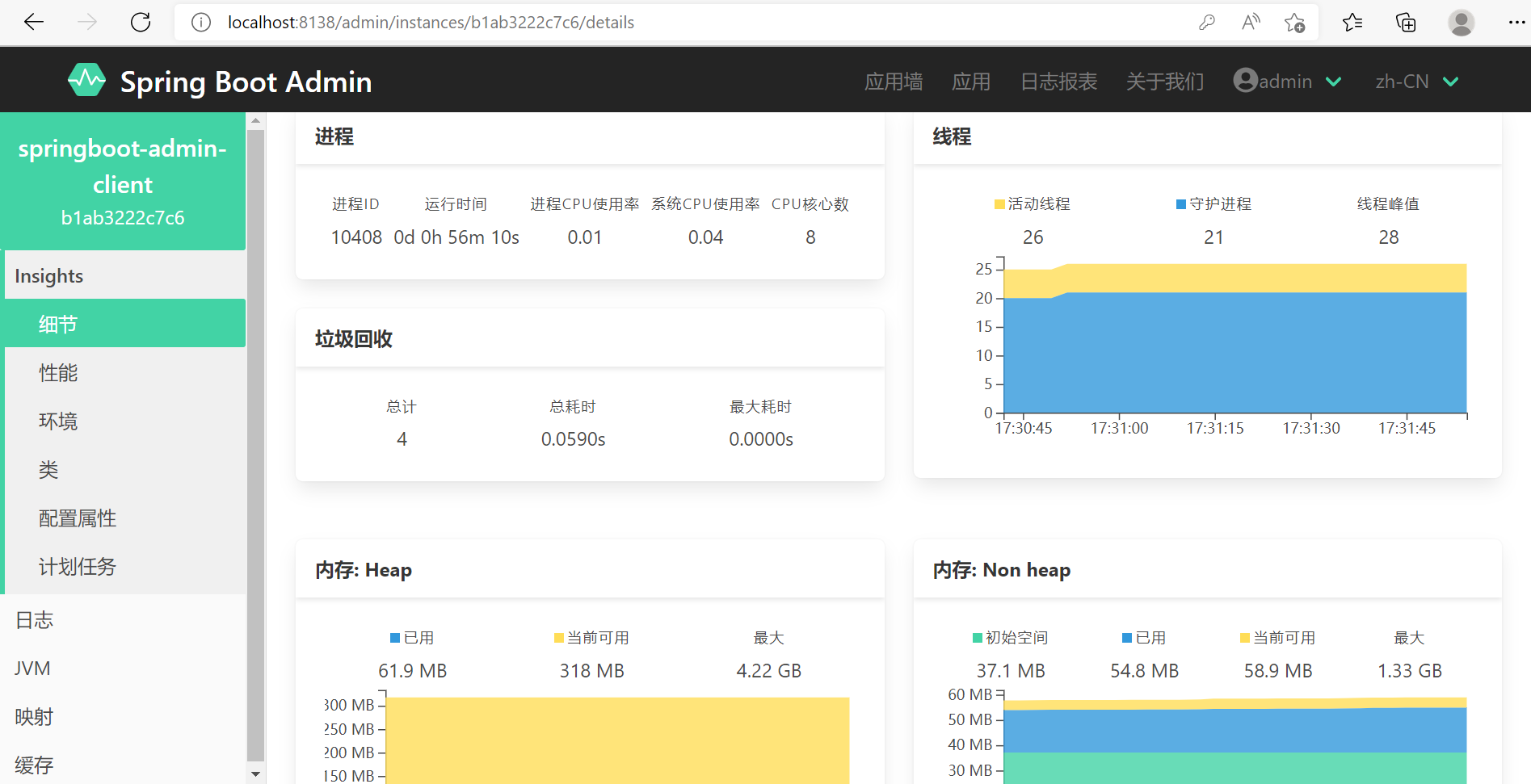
Task: Open browser settings and more menu
Action: point(1516,23)
